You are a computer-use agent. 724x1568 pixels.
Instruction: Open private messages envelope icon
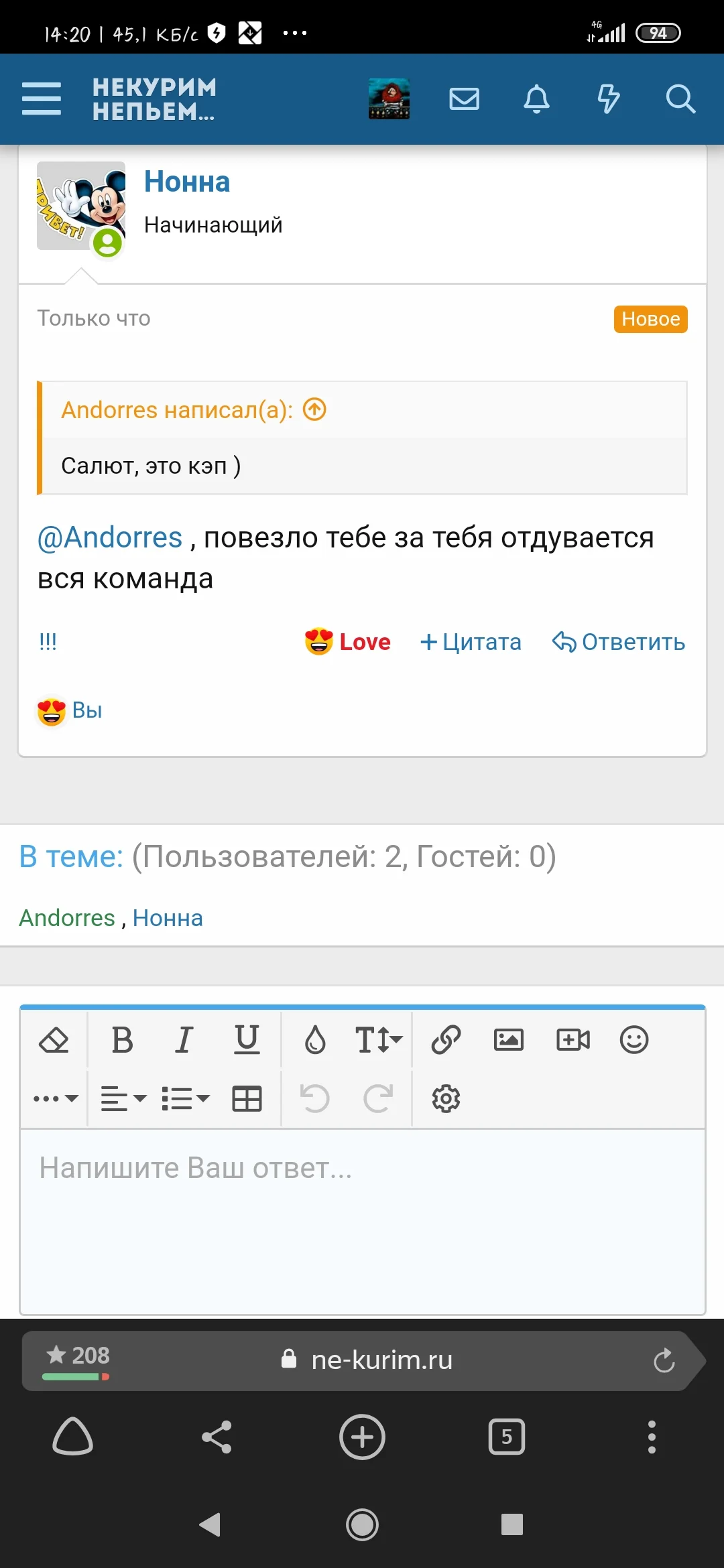pyautogui.click(x=464, y=99)
